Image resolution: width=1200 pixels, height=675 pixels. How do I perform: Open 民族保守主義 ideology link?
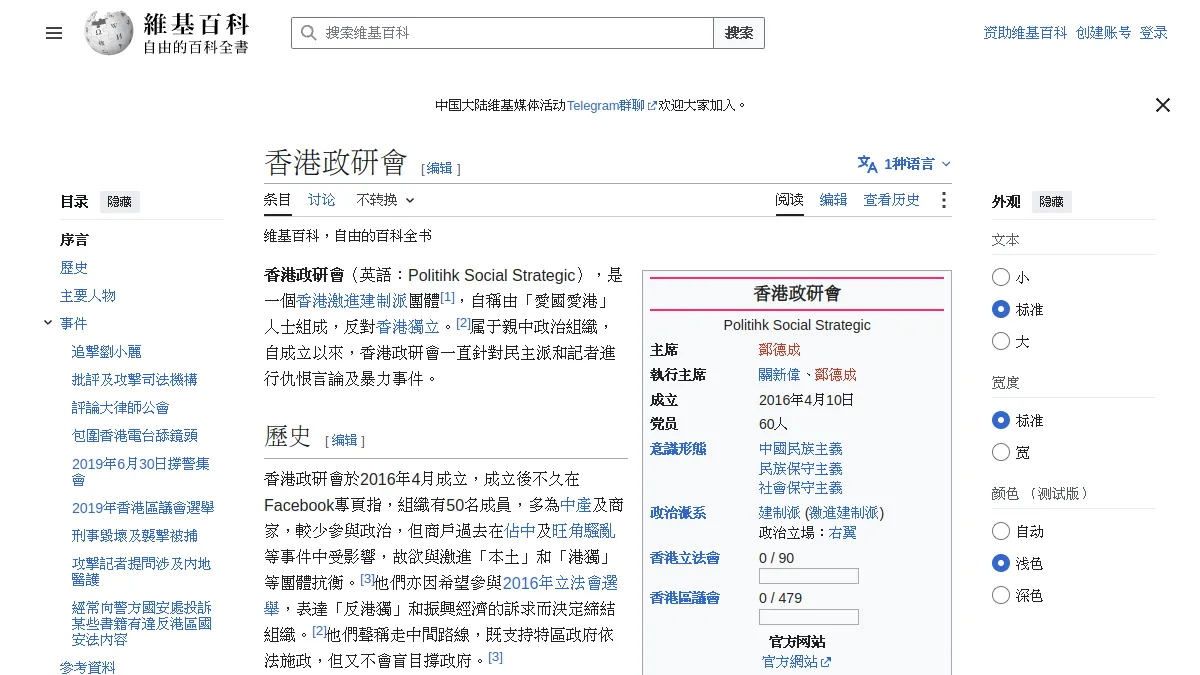coord(801,469)
